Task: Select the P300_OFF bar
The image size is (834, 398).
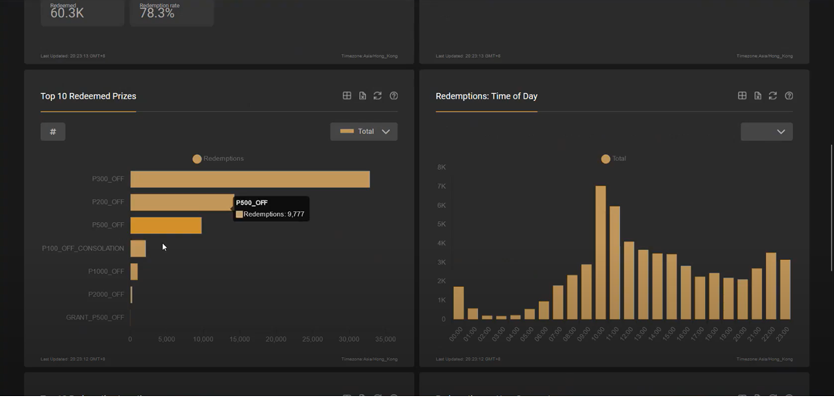Action: pos(250,179)
